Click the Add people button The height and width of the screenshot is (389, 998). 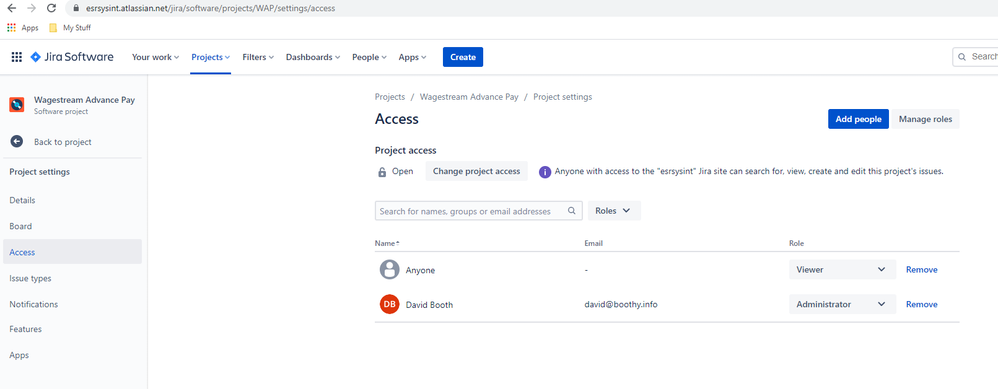[x=858, y=119]
